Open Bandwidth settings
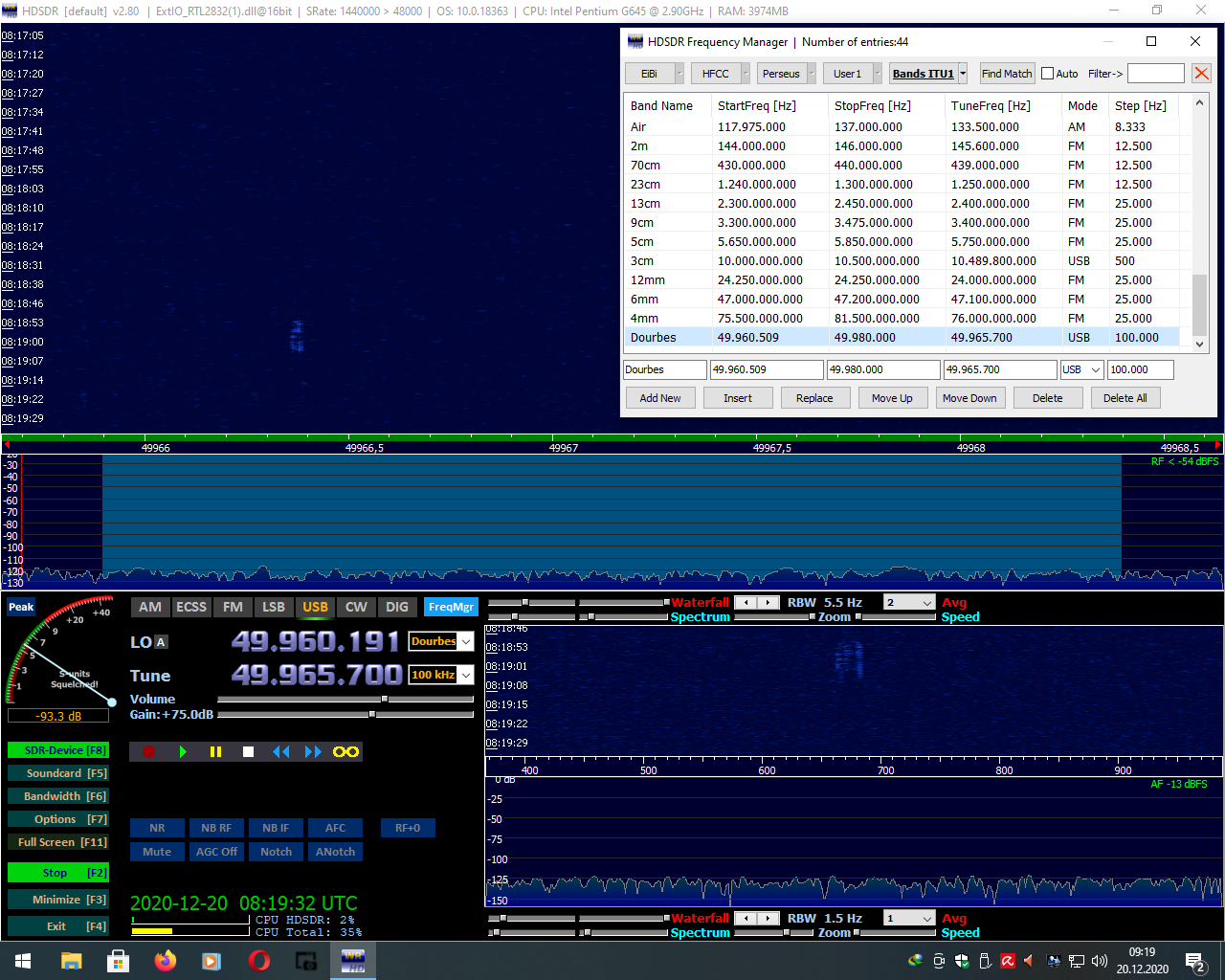 pyautogui.click(x=57, y=796)
